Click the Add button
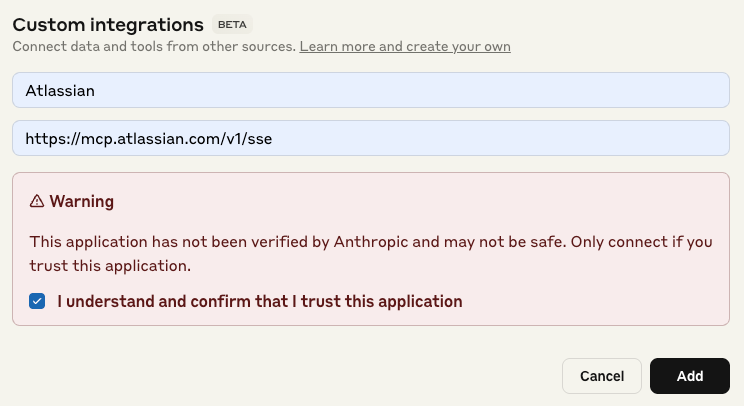The height and width of the screenshot is (406, 744). coord(689,376)
